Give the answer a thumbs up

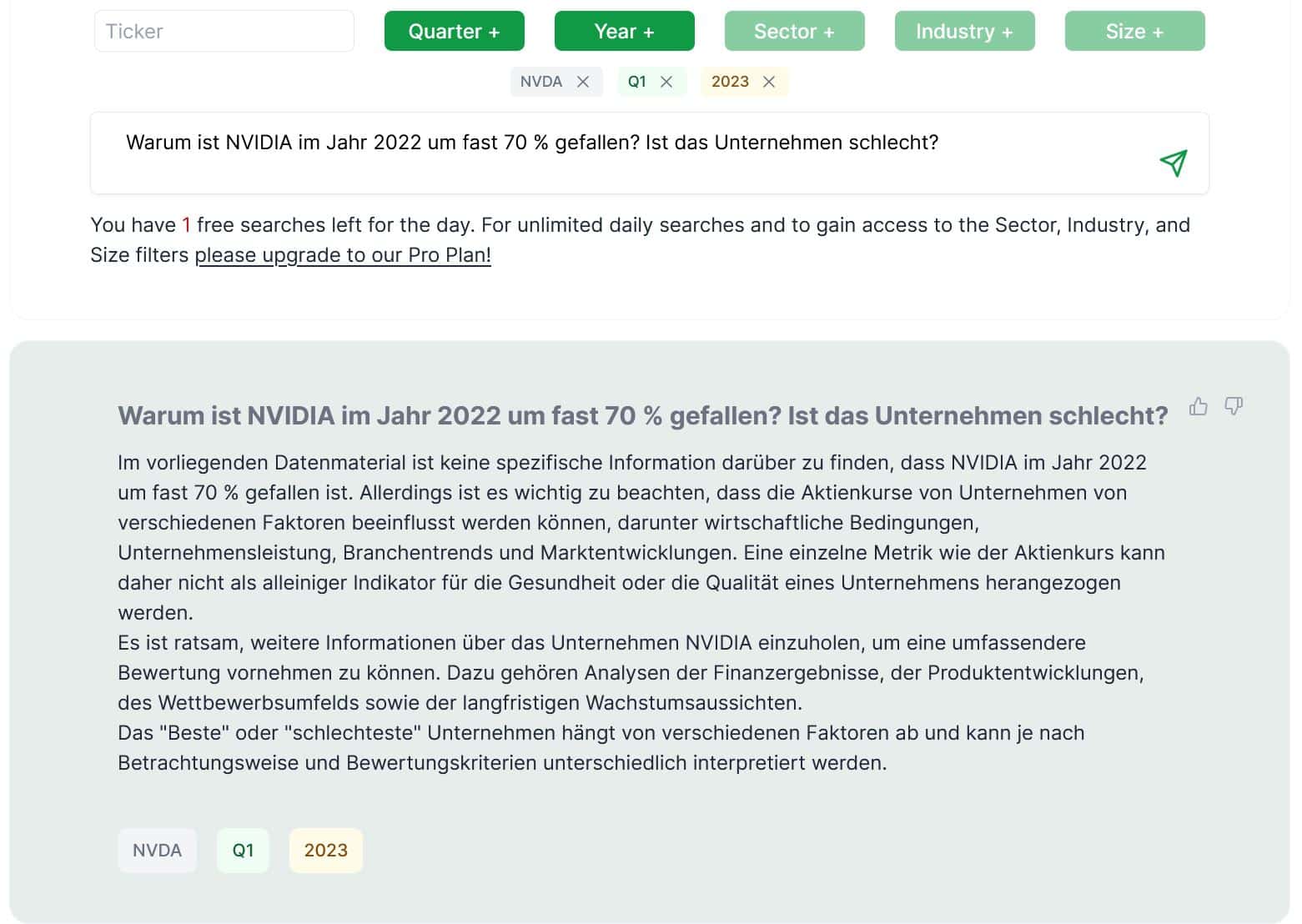pyautogui.click(x=1199, y=406)
